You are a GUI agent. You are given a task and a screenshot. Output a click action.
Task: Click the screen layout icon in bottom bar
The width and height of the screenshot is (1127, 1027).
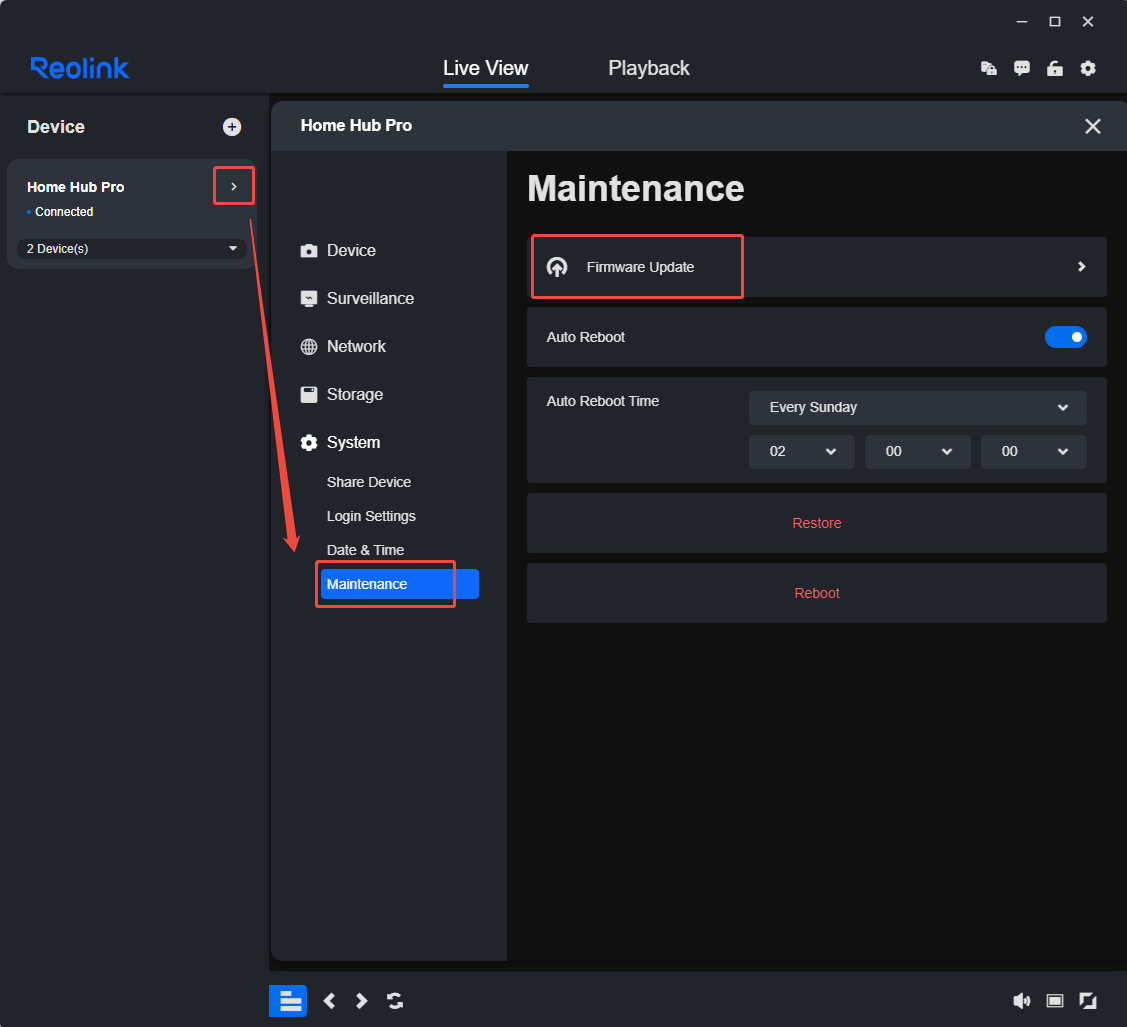(x=1054, y=1001)
